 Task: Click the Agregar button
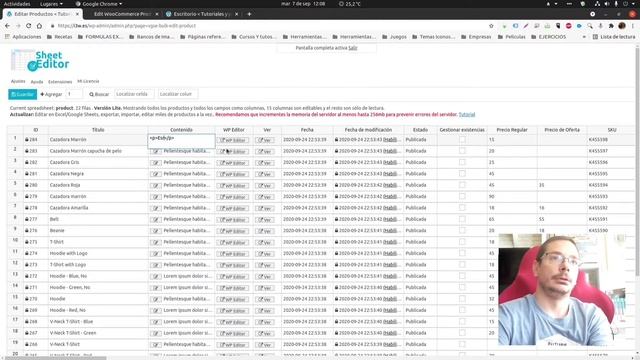tap(51, 94)
